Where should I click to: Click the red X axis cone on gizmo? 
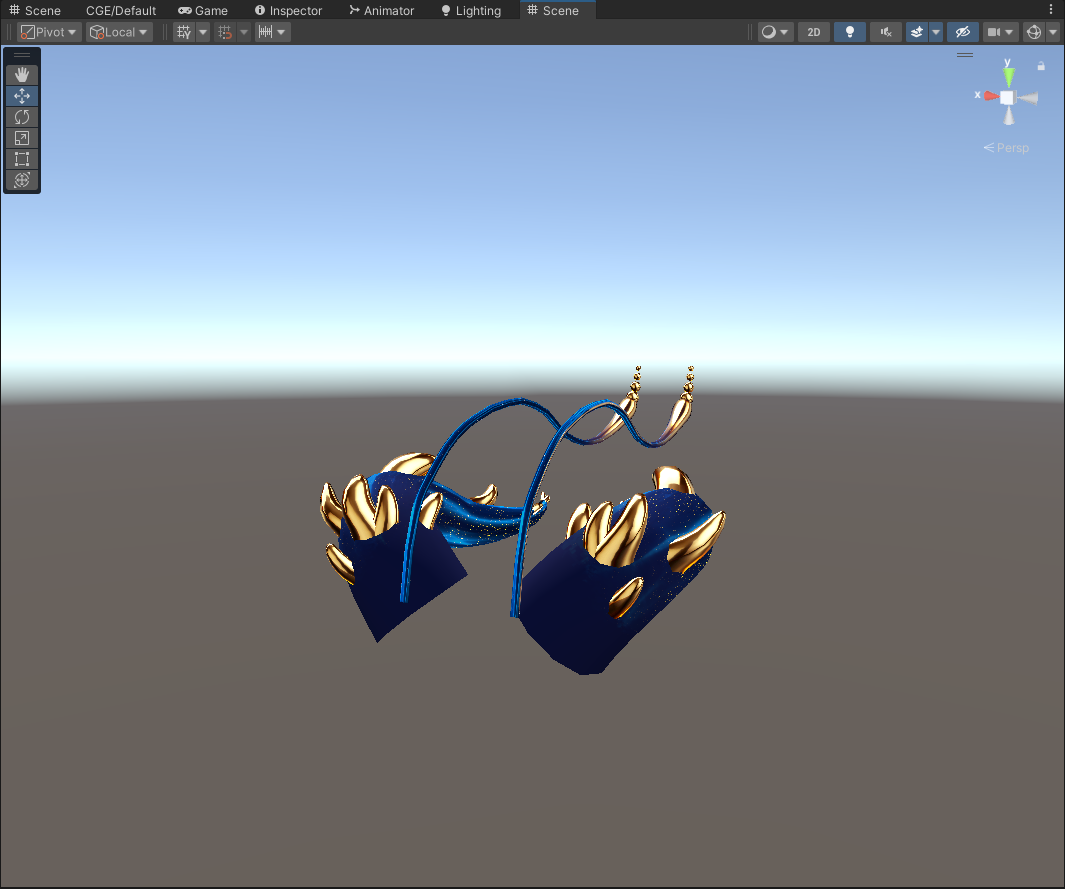pos(990,96)
